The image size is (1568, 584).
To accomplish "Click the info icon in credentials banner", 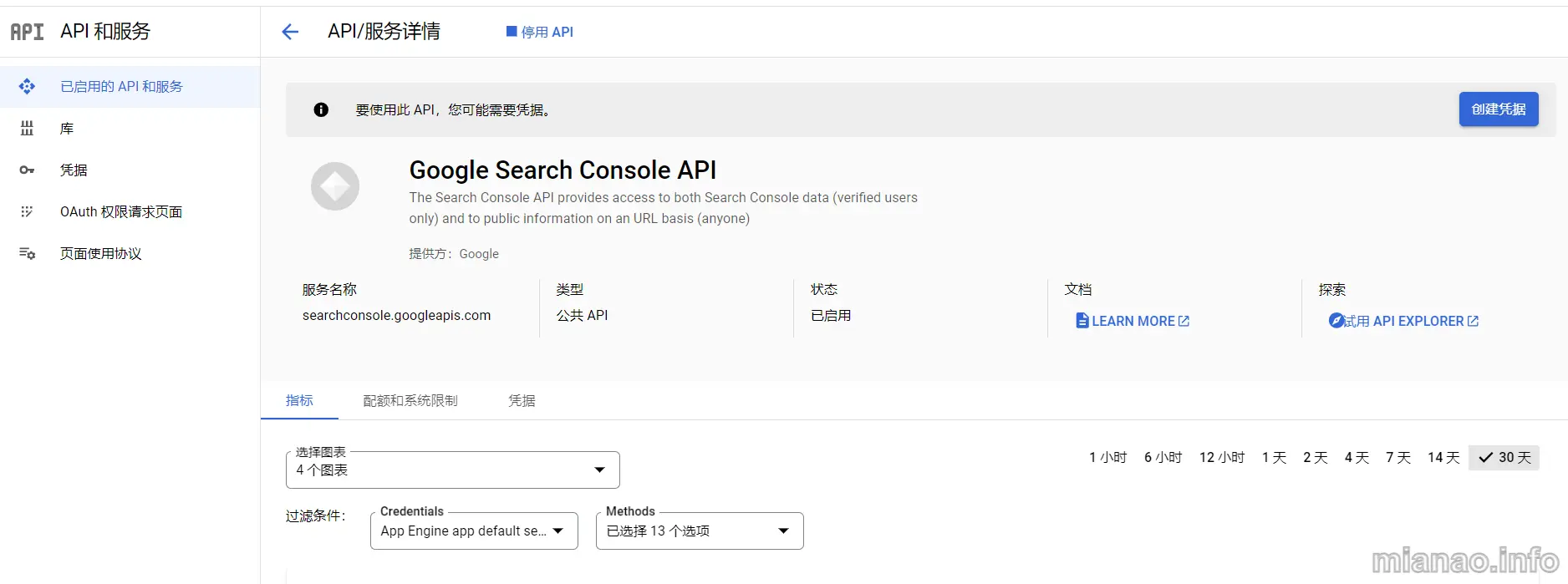I will pyautogui.click(x=321, y=109).
